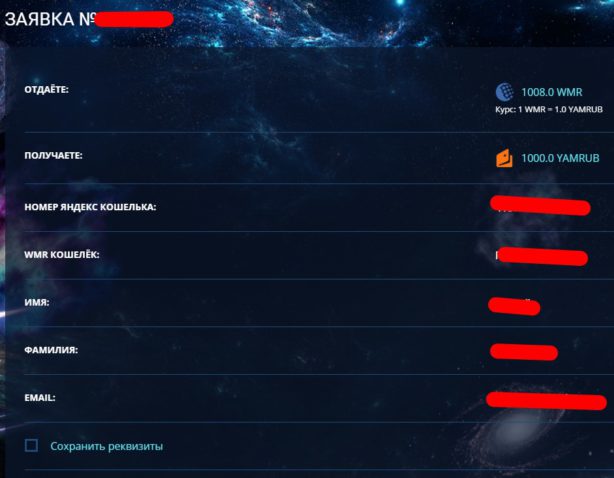Click the redacted email address value
Image resolution: width=614 pixels, height=478 pixels.
coord(546,401)
